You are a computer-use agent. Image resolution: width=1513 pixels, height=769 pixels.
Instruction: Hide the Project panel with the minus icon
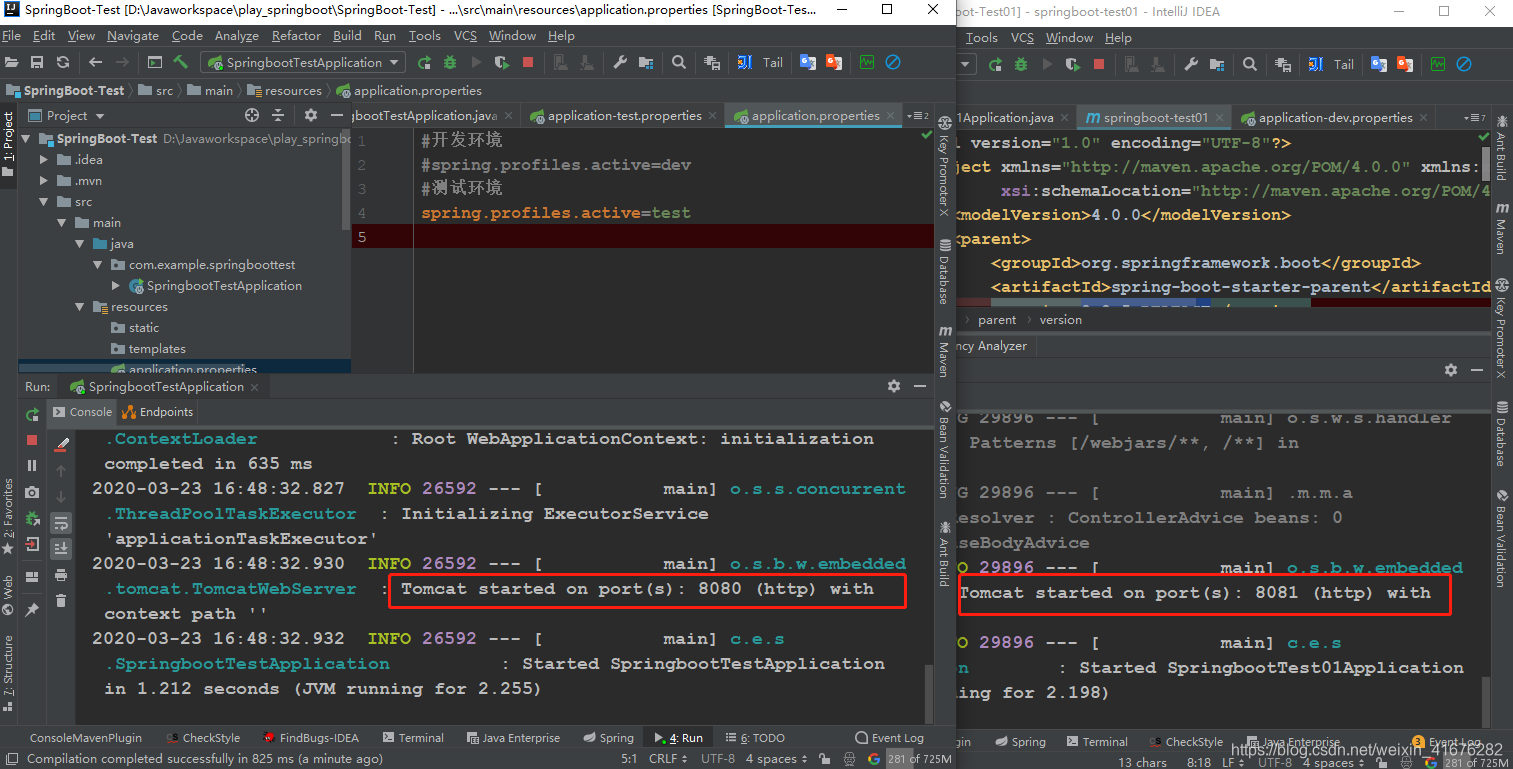pyautogui.click(x=337, y=115)
